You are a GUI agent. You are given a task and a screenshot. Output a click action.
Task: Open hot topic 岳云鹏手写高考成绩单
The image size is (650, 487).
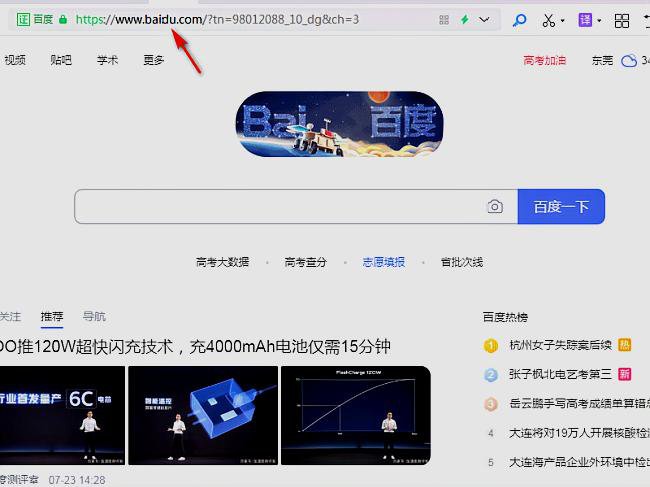coord(580,403)
